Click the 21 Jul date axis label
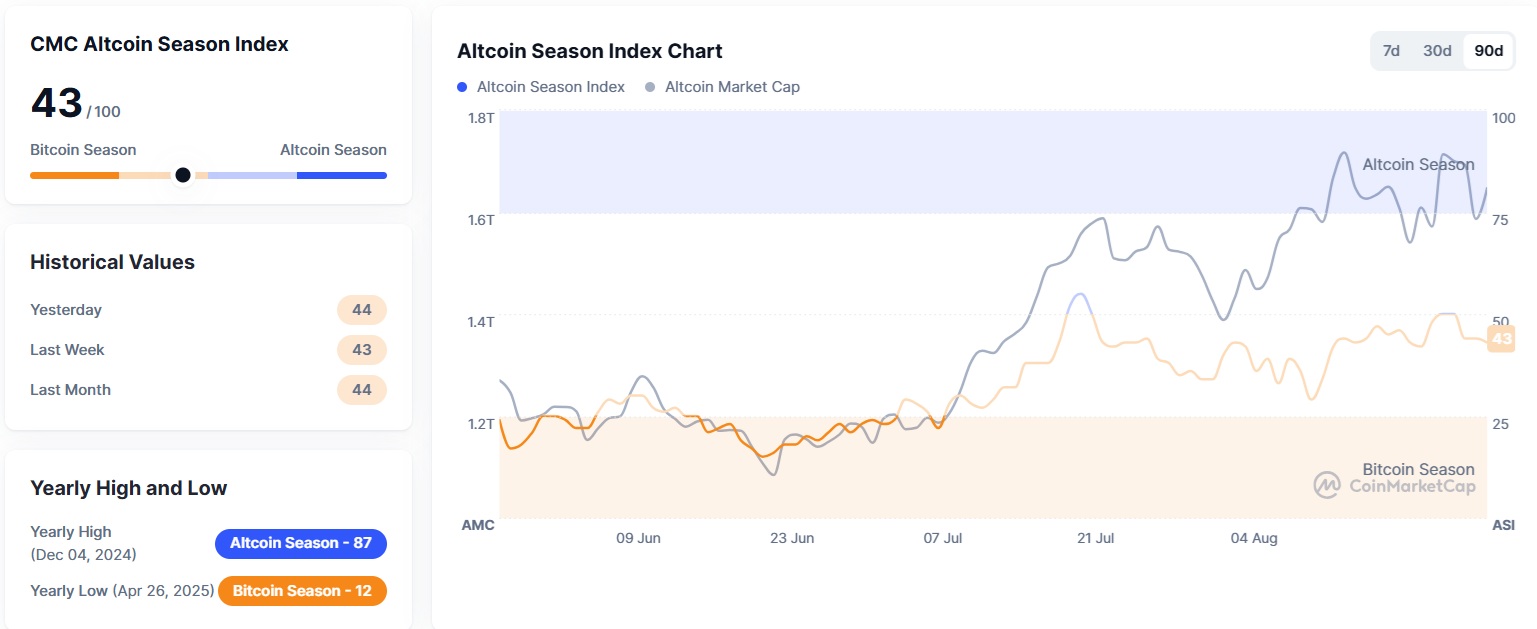Screen dimensions: 1537x629 pos(1096,538)
